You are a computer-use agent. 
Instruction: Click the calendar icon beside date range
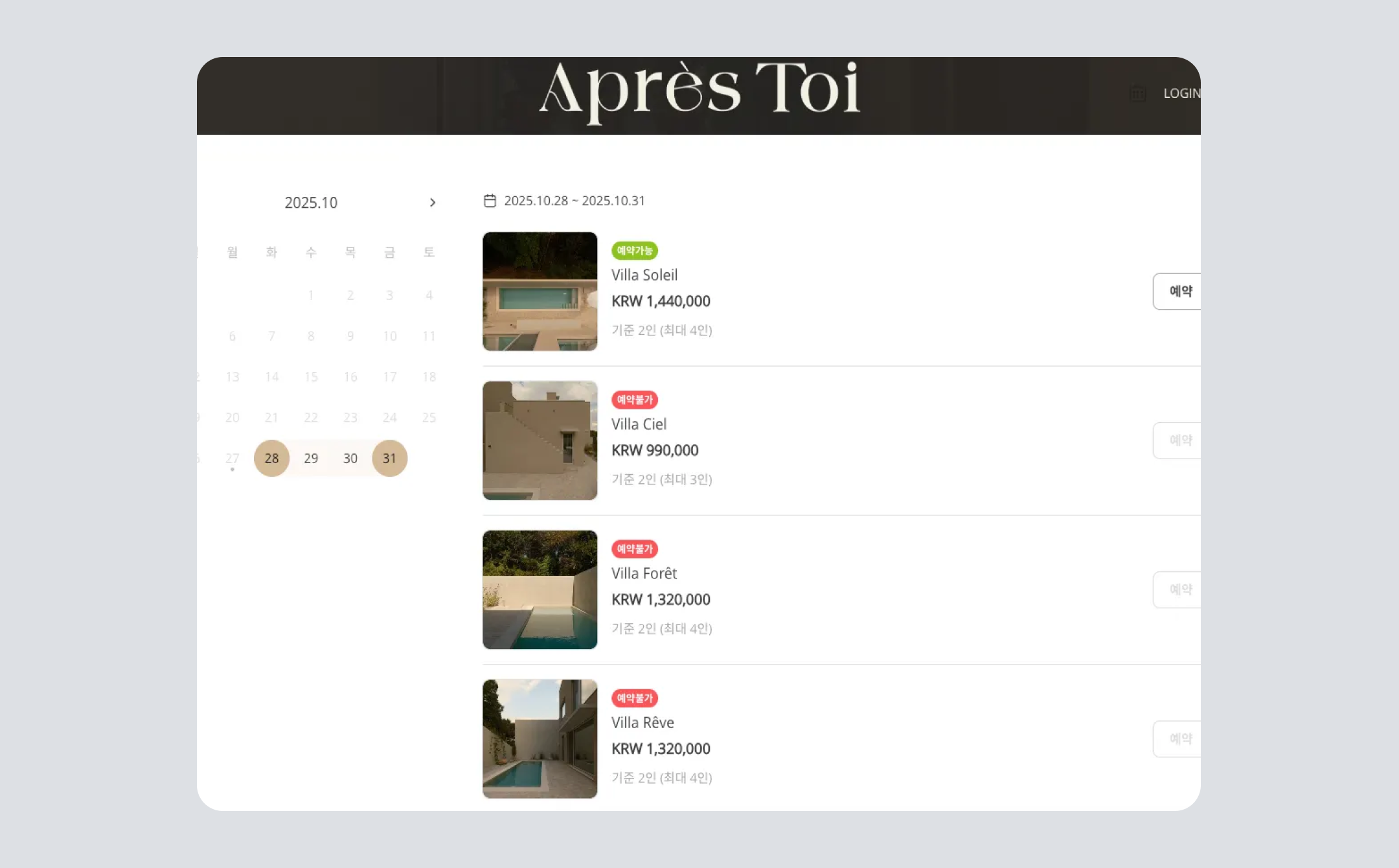point(490,201)
